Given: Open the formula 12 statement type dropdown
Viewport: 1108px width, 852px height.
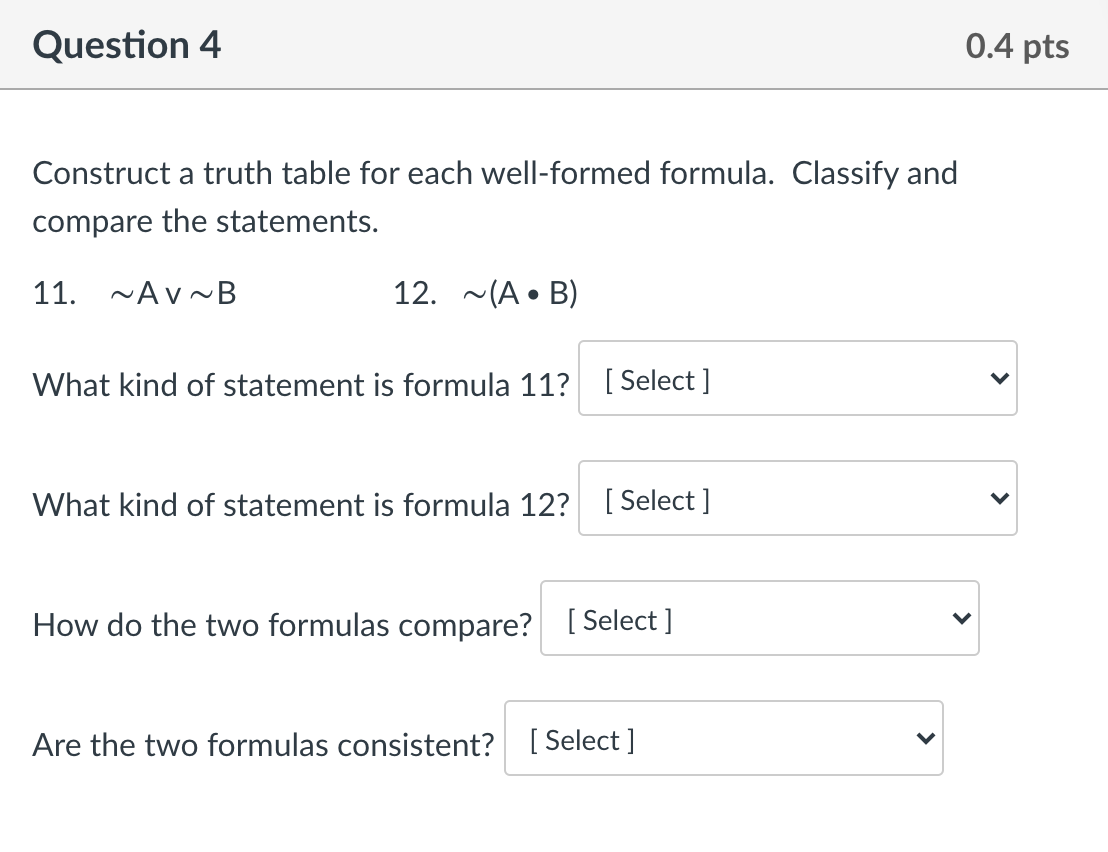Looking at the screenshot, I should (x=797, y=499).
